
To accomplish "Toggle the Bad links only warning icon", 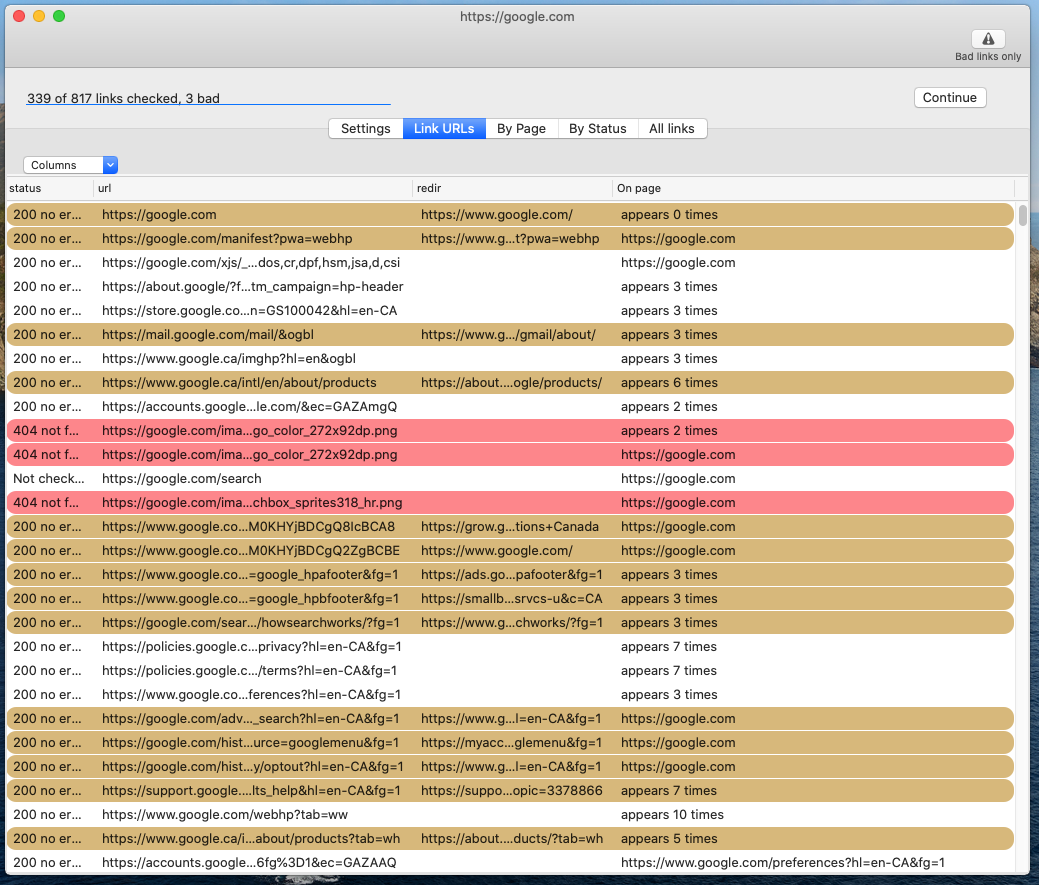I will [988, 39].
